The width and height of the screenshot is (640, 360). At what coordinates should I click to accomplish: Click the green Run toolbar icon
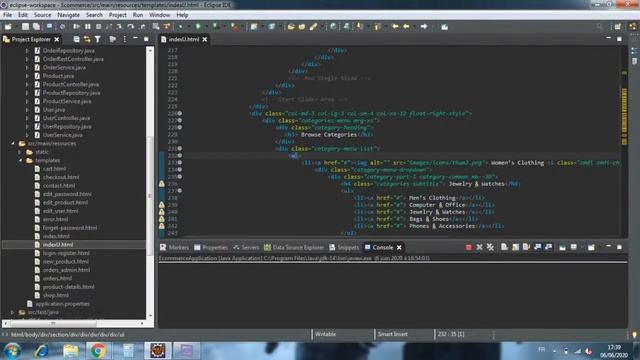198,27
